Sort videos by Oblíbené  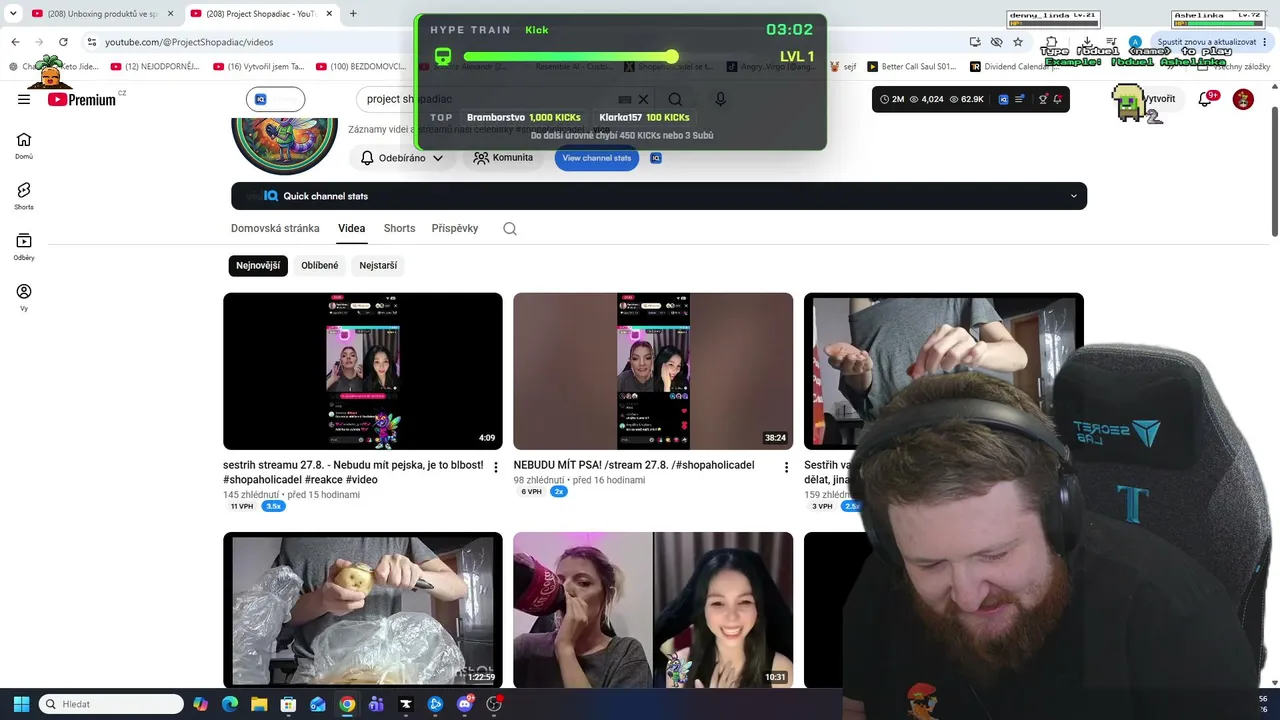pyautogui.click(x=320, y=265)
